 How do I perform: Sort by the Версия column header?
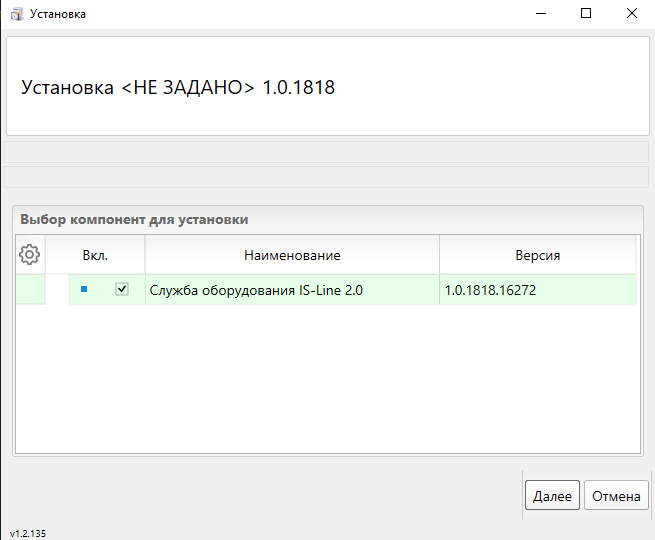click(538, 255)
